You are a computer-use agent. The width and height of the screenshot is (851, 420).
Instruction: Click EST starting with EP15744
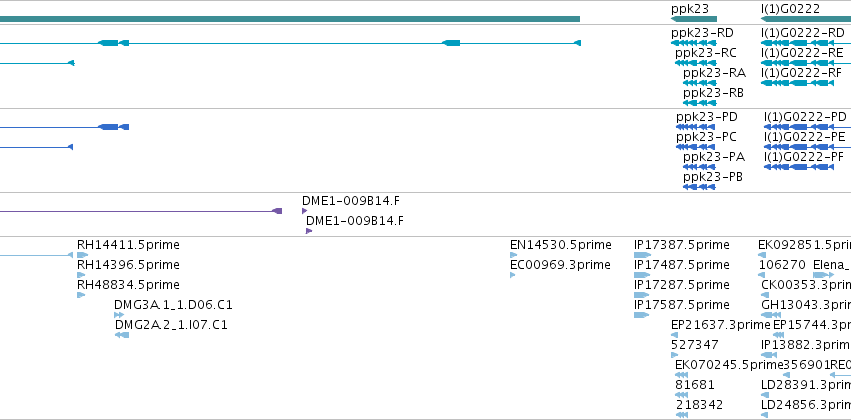coord(812,326)
